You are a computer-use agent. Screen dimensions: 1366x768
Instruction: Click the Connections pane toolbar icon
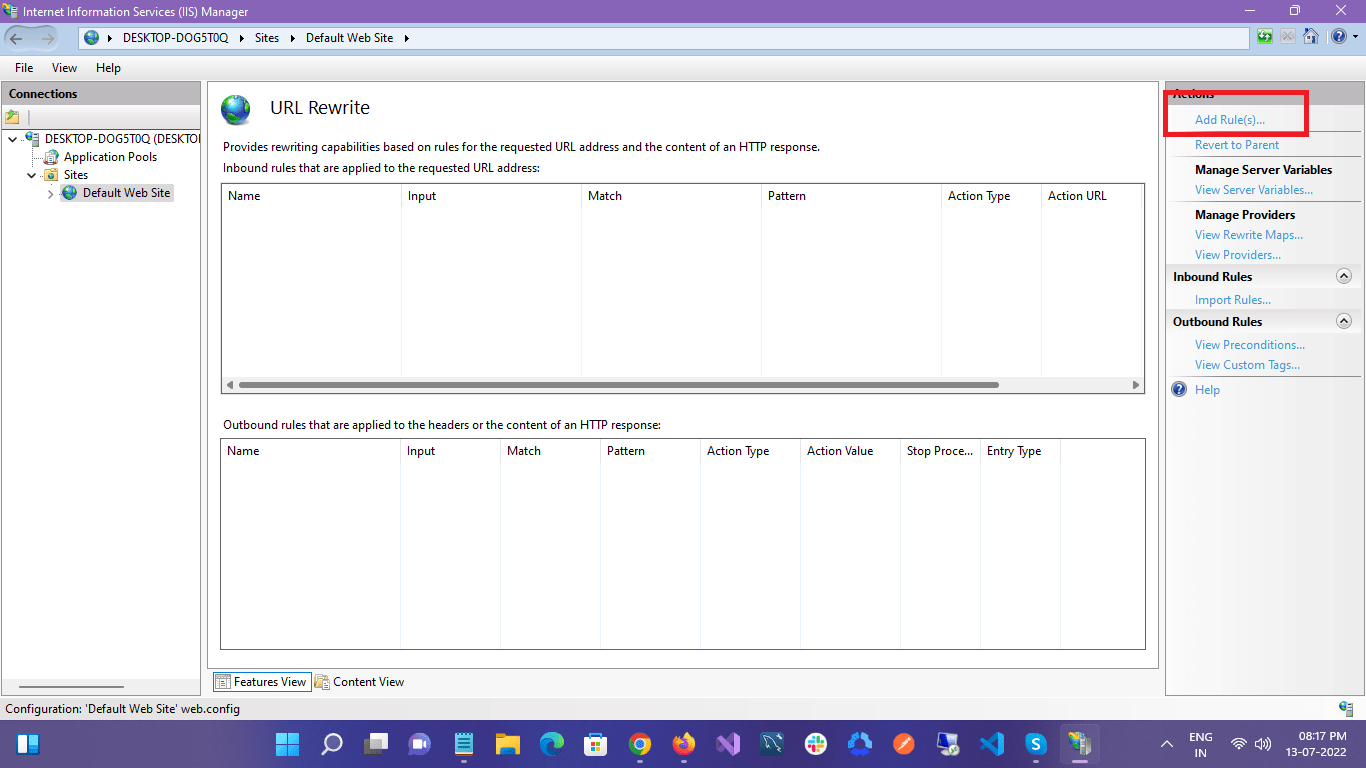13,117
